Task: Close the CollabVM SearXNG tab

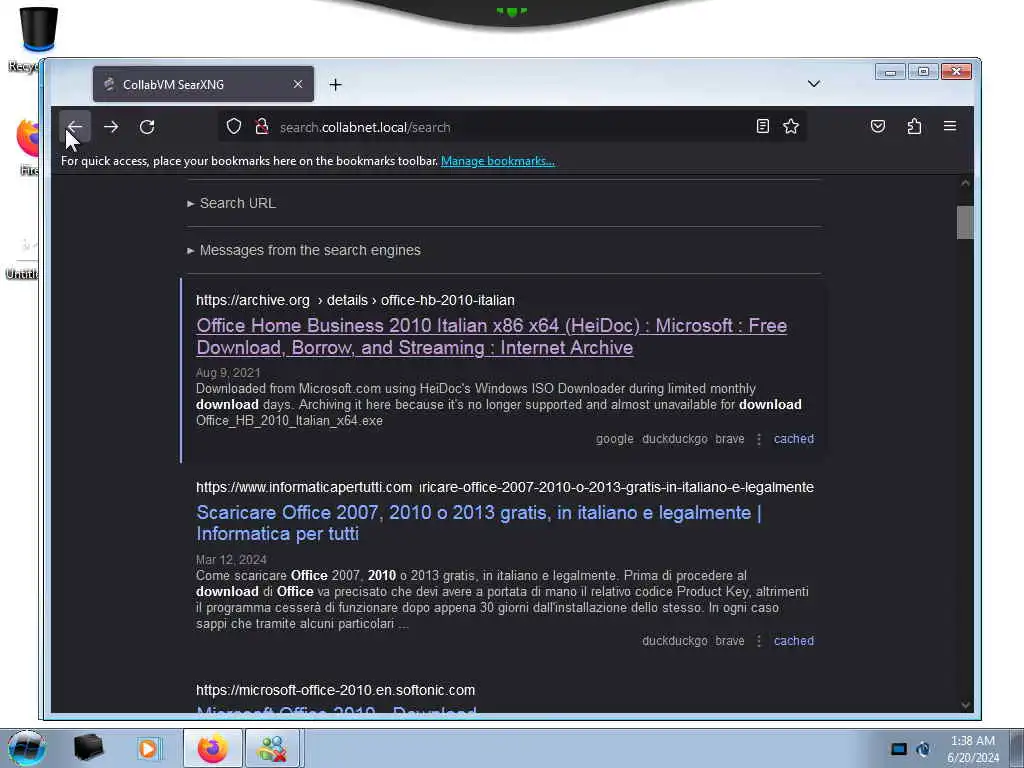Action: (x=298, y=84)
